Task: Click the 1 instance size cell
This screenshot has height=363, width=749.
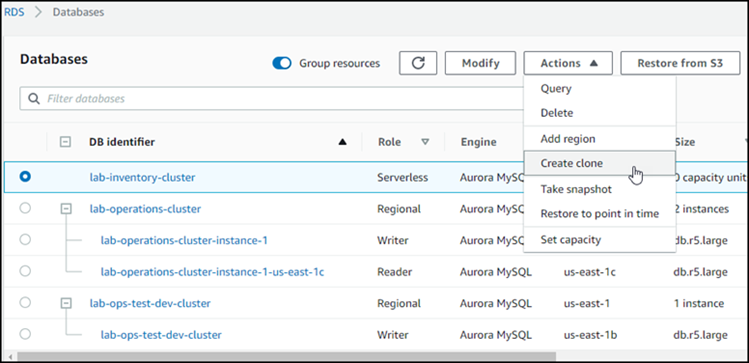Action: [x=698, y=303]
